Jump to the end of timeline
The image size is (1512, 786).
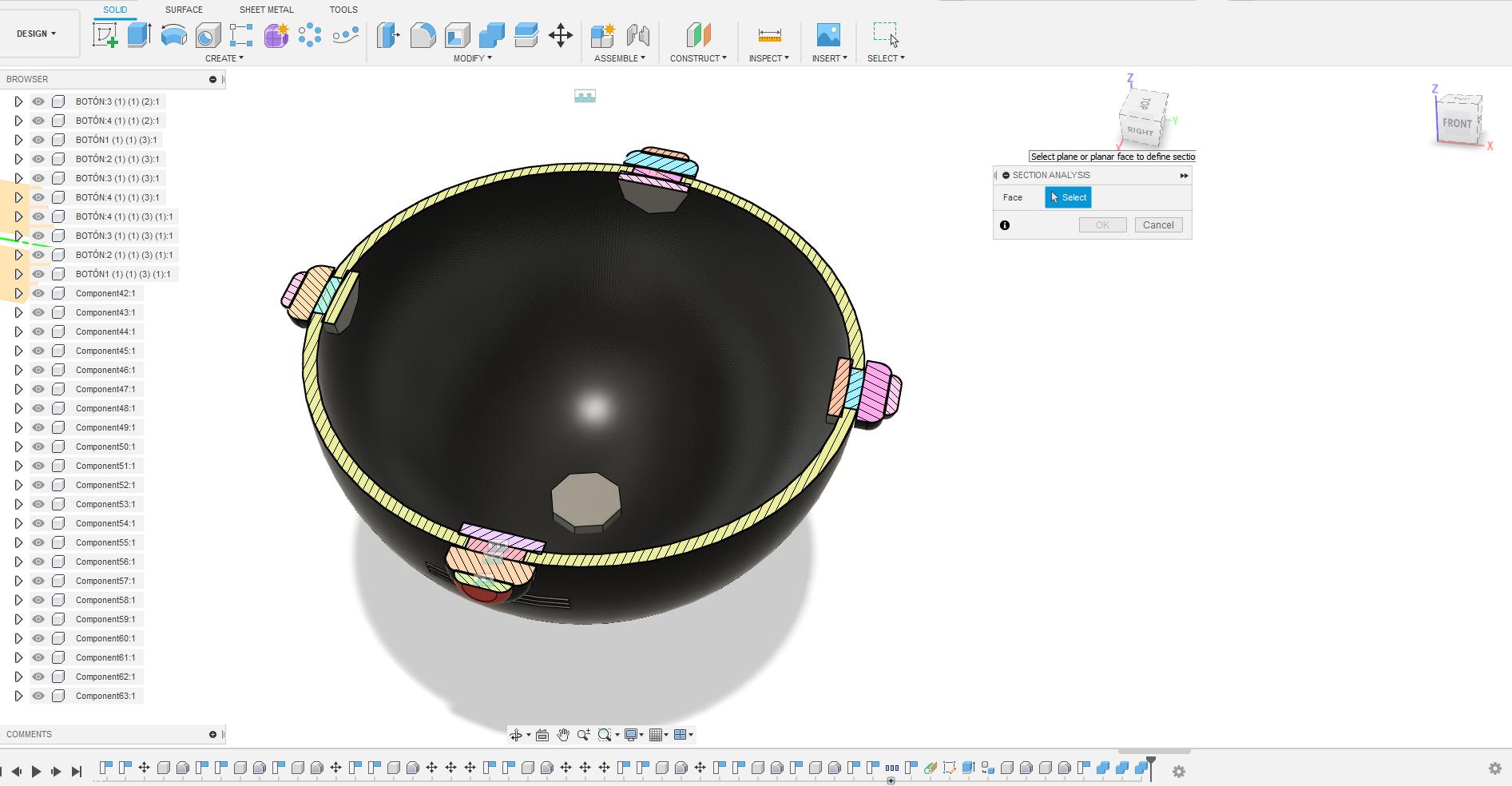click(x=77, y=771)
